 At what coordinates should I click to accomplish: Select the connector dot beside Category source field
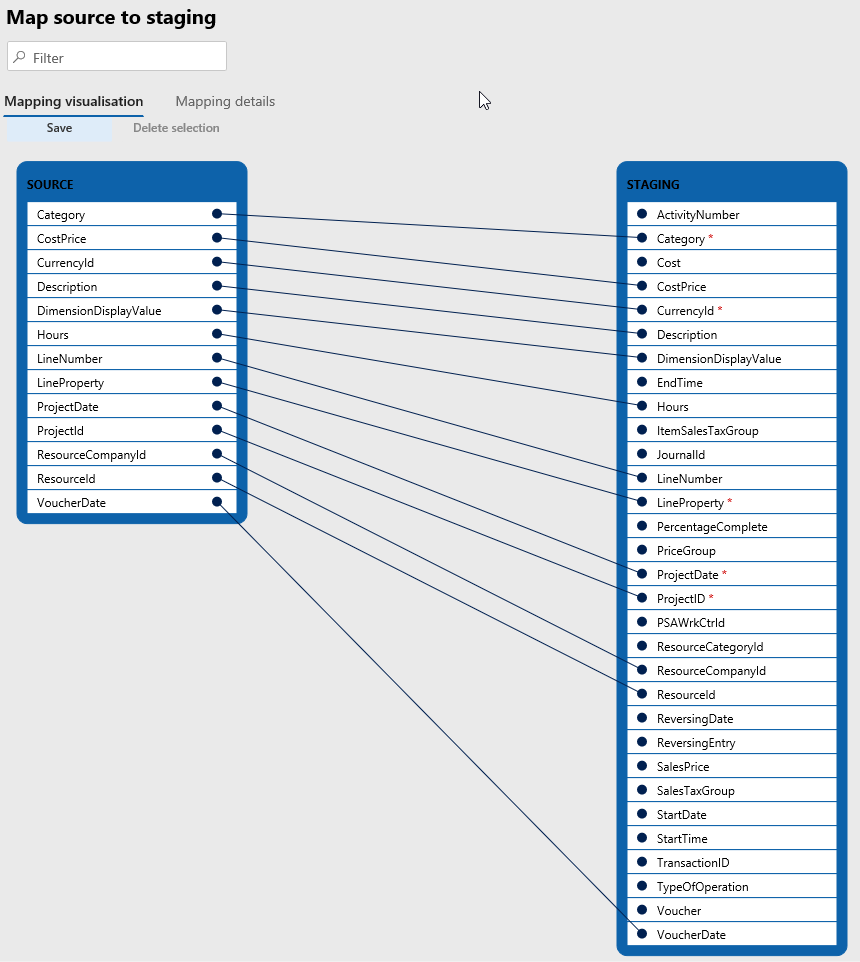point(216,213)
